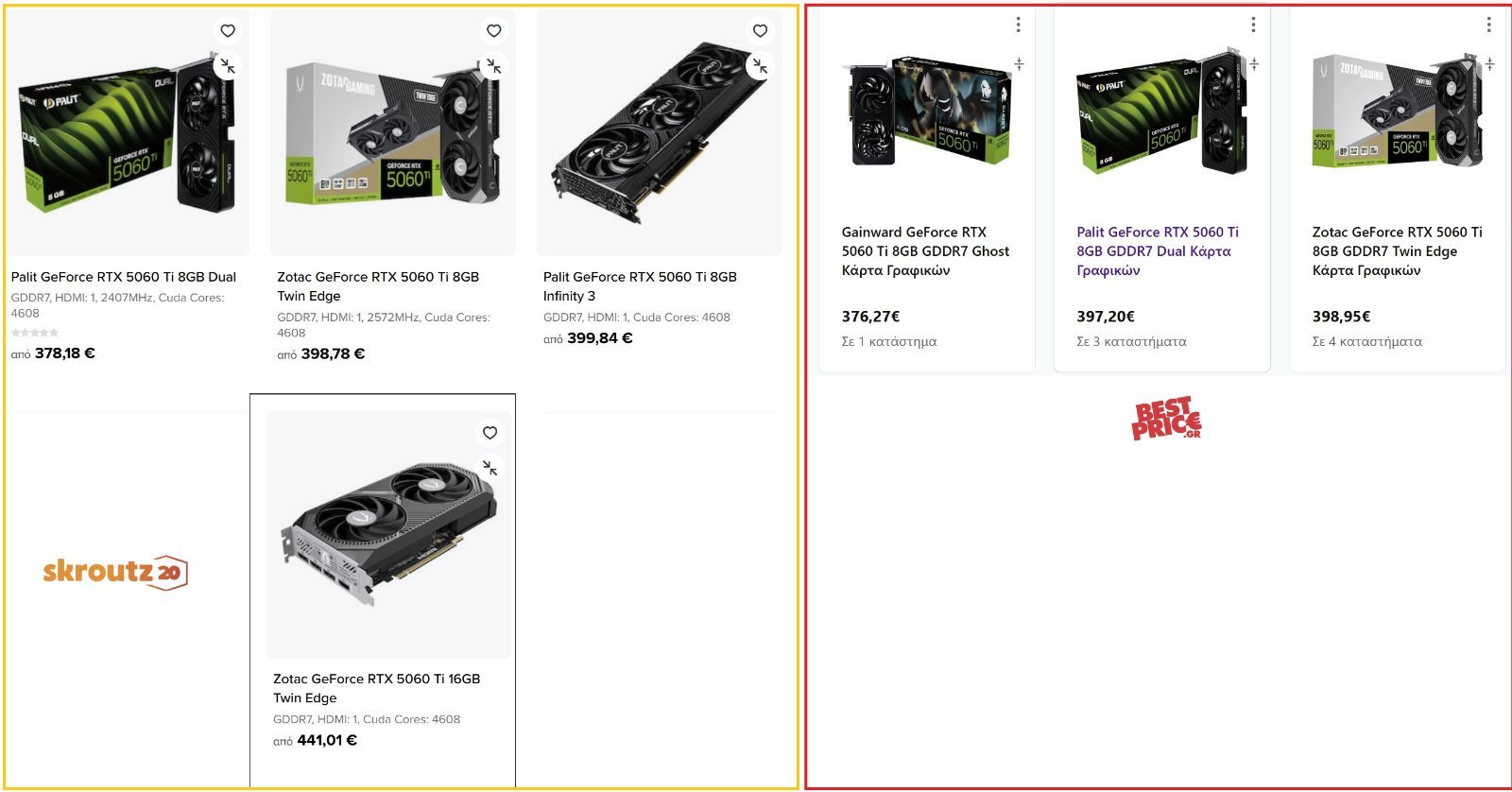The height and width of the screenshot is (792, 1512).
Task: Open Palit RTX 5060 Ti 8GB Infinity 3 title
Action: pos(639,285)
